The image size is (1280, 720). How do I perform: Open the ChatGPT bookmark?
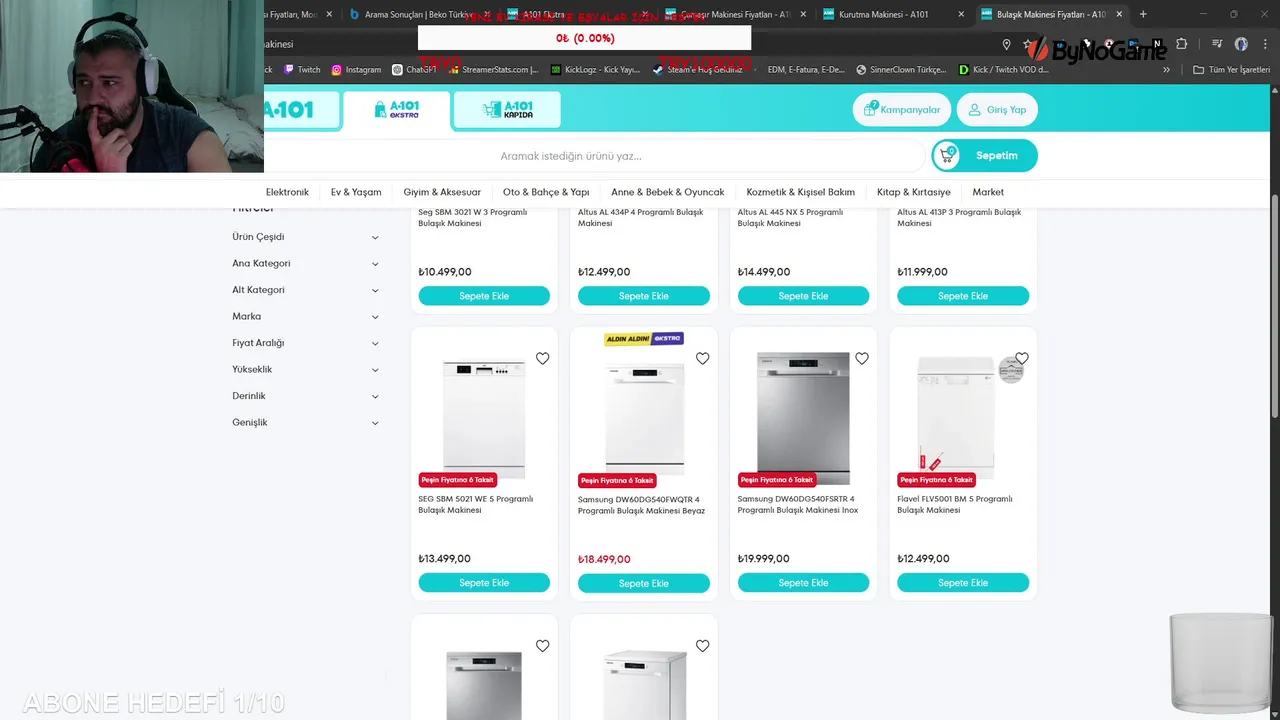(x=414, y=70)
